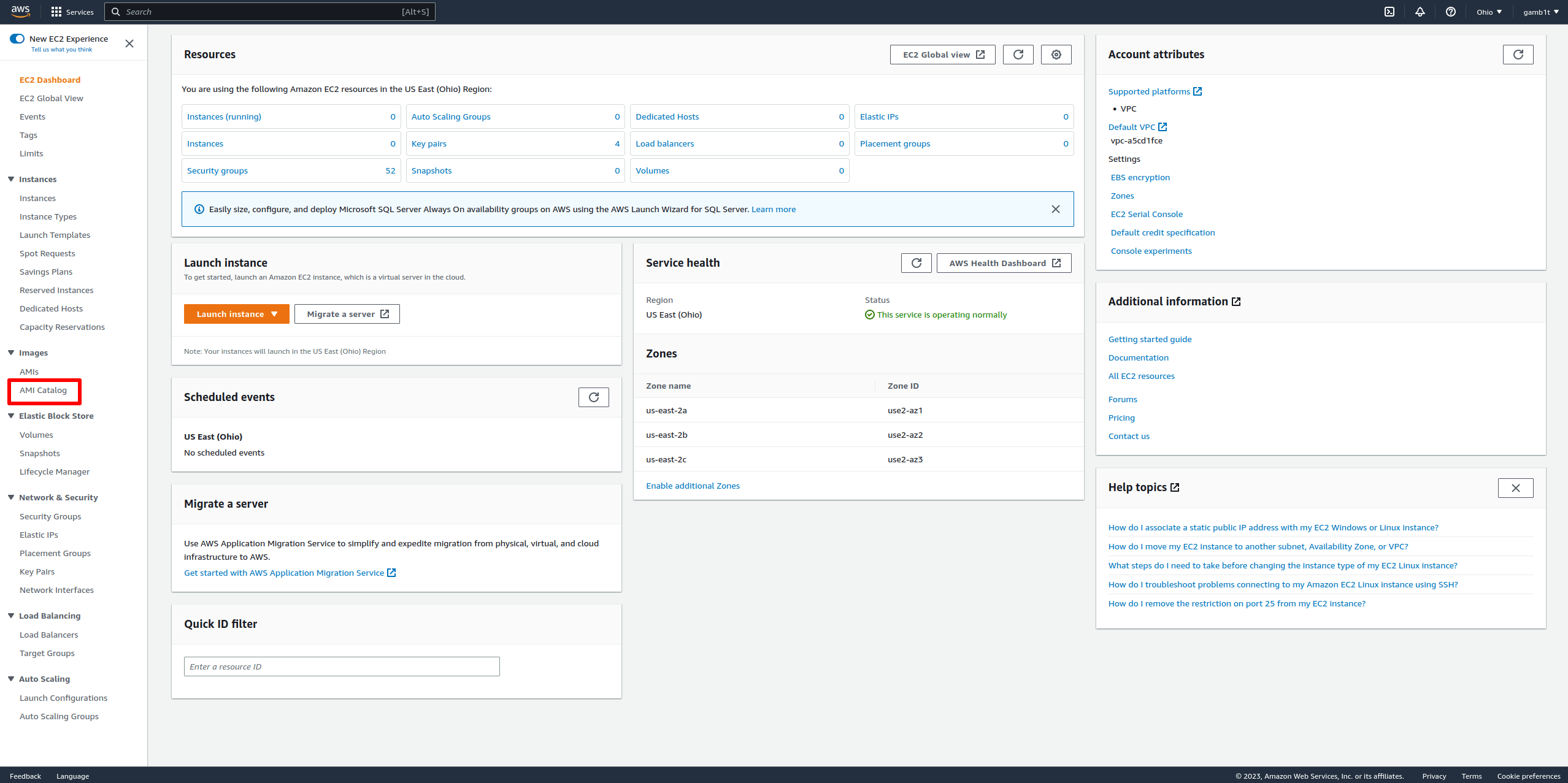
Task: Click the Migrate a server button
Action: [347, 314]
